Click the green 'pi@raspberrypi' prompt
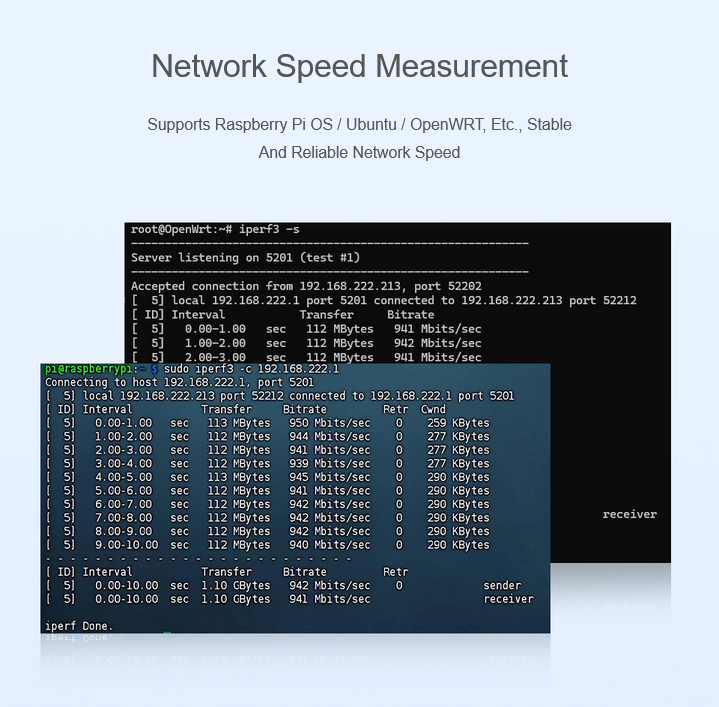This screenshot has width=719, height=707. point(89,369)
